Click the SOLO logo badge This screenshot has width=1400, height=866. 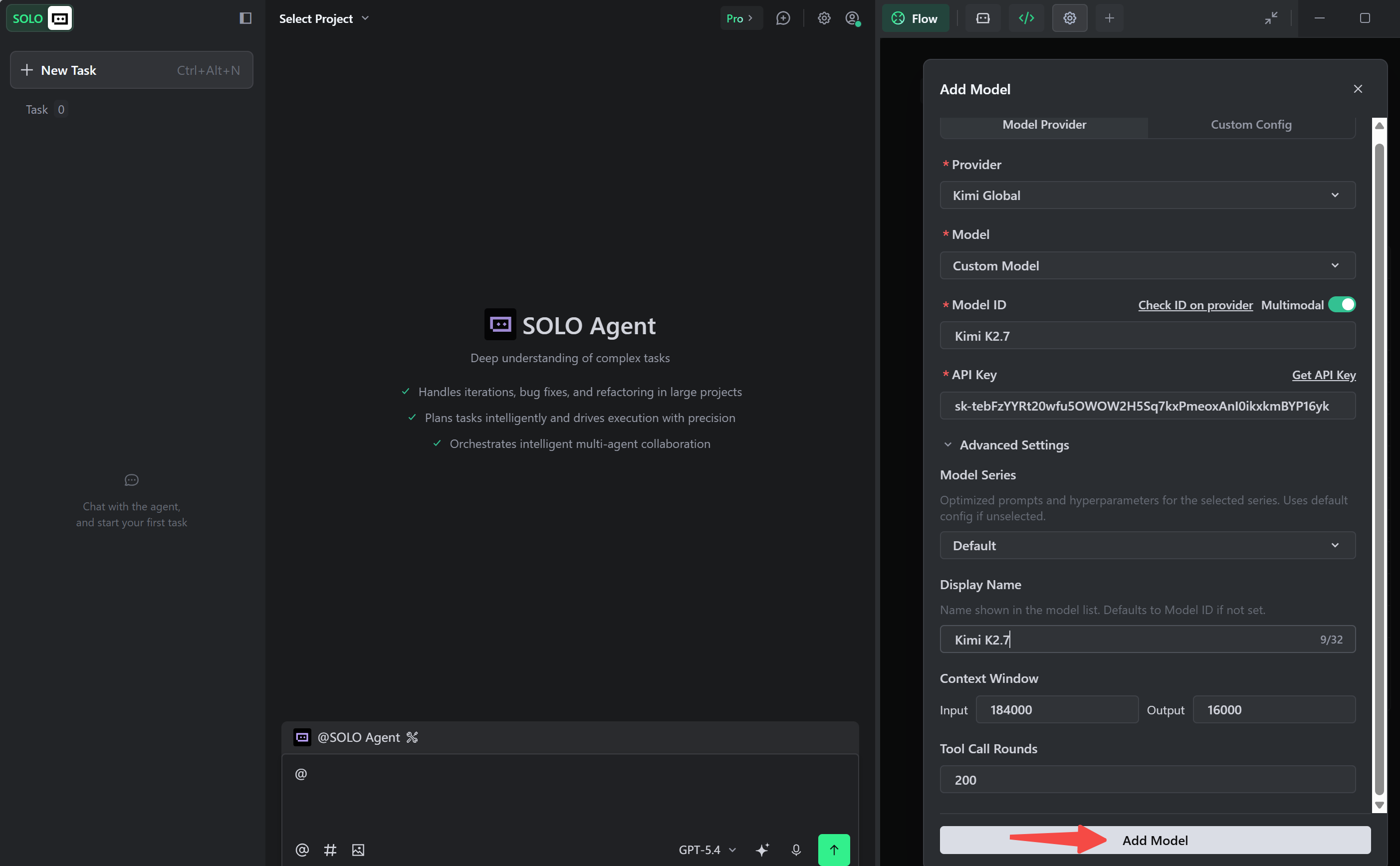[39, 18]
